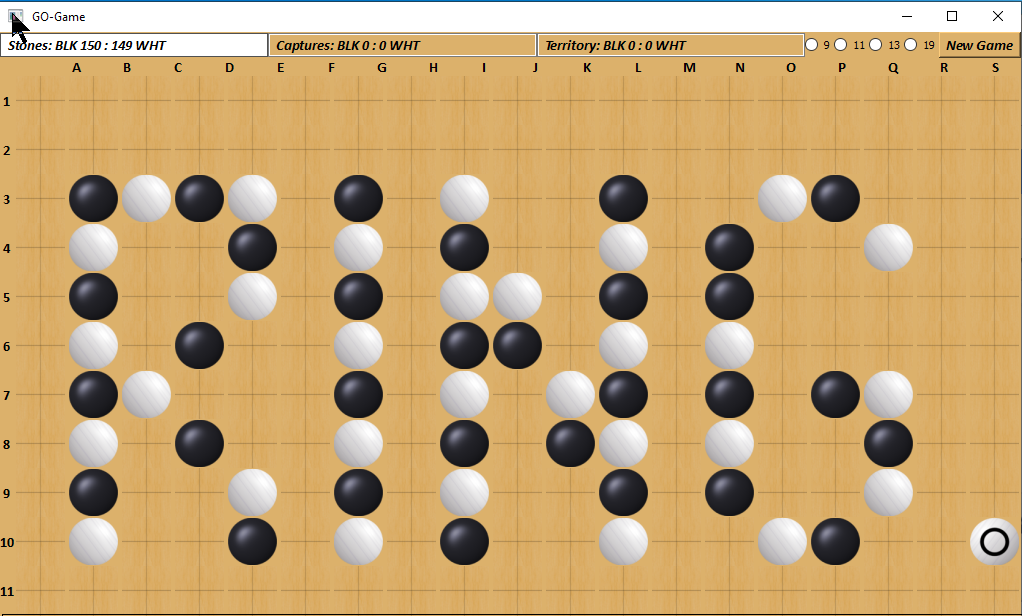Choose the 13 board size option
This screenshot has height=616, width=1022.
[x=876, y=45]
